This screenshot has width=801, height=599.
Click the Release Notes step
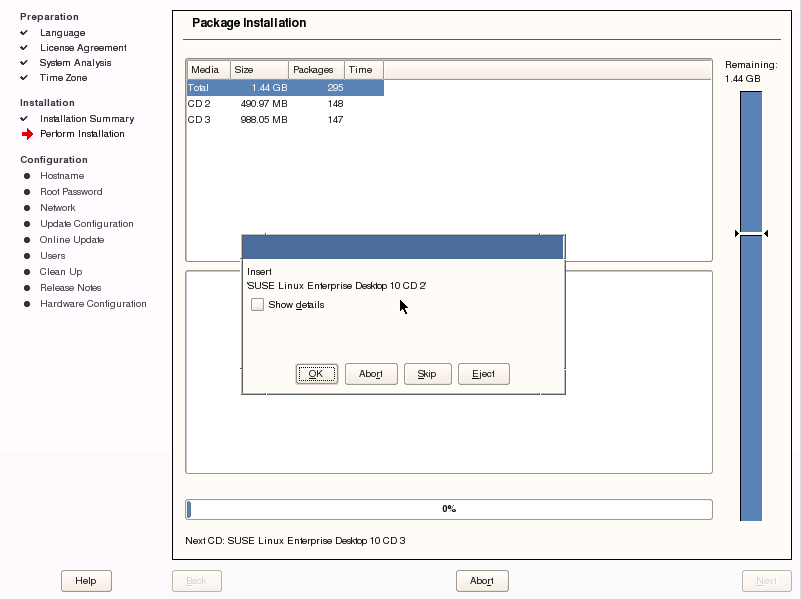[x=70, y=287]
